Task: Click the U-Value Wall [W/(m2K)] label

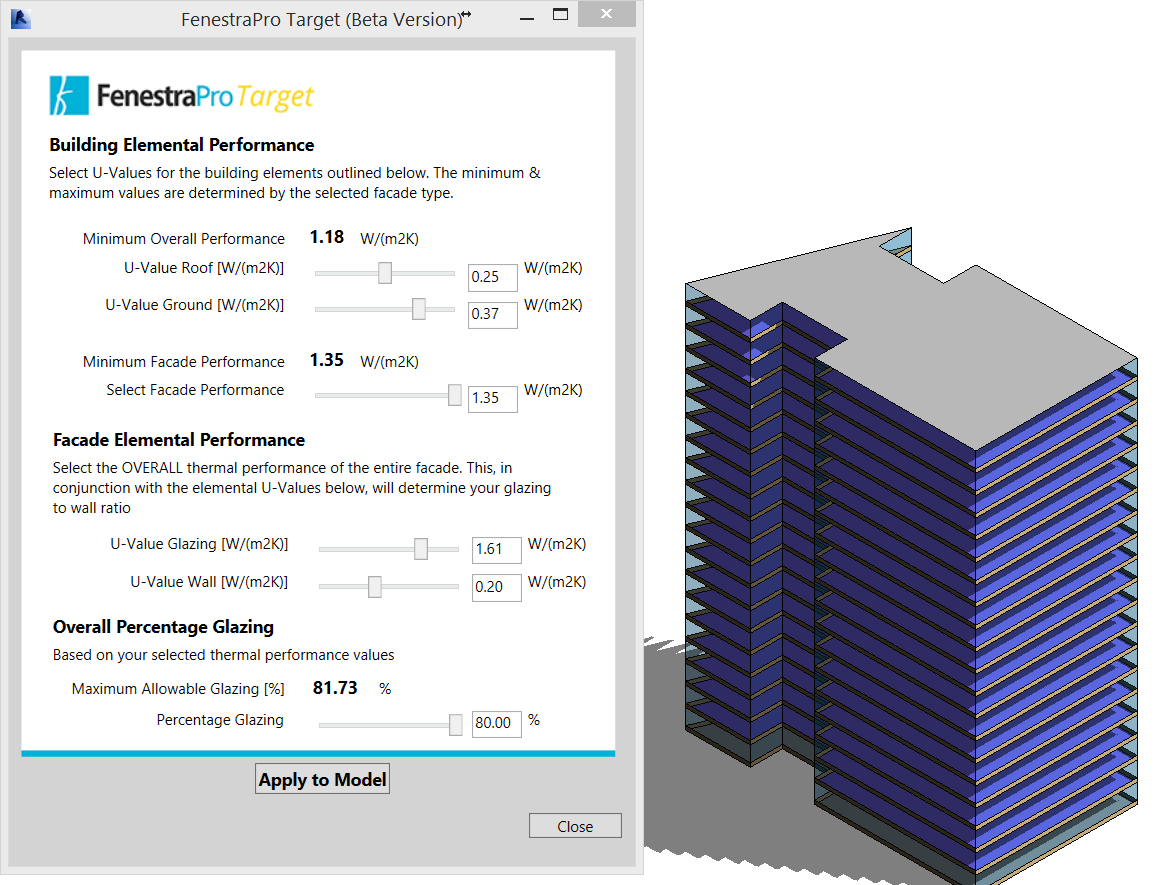Action: coord(209,582)
